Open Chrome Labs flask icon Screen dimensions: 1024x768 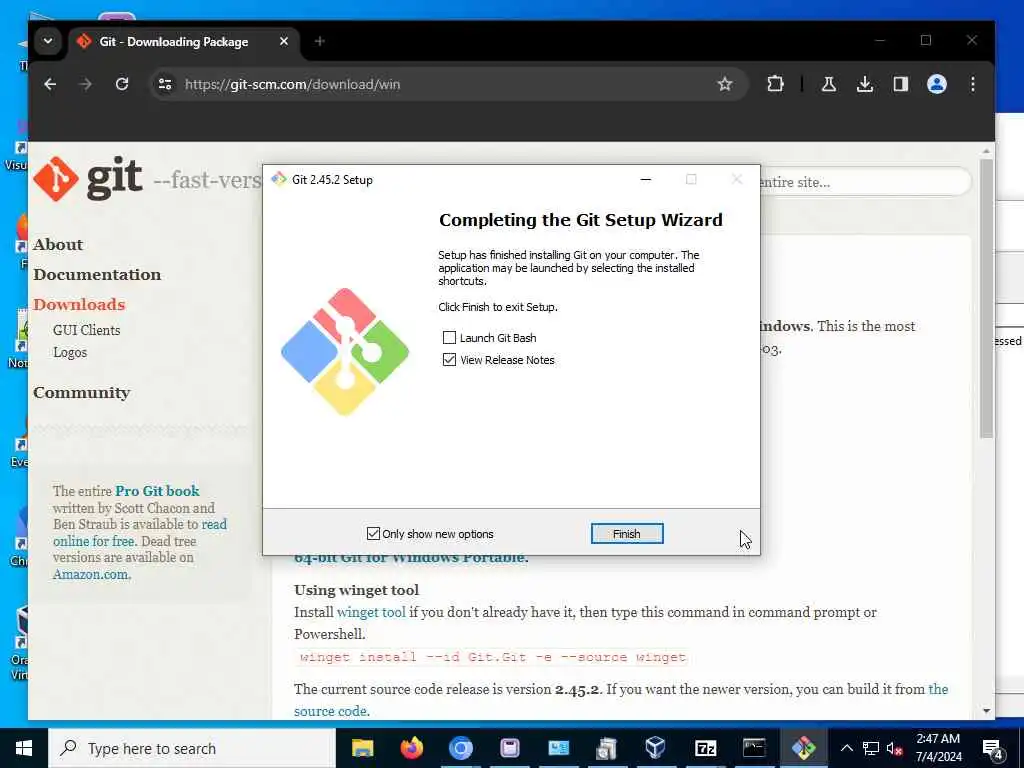(x=829, y=84)
